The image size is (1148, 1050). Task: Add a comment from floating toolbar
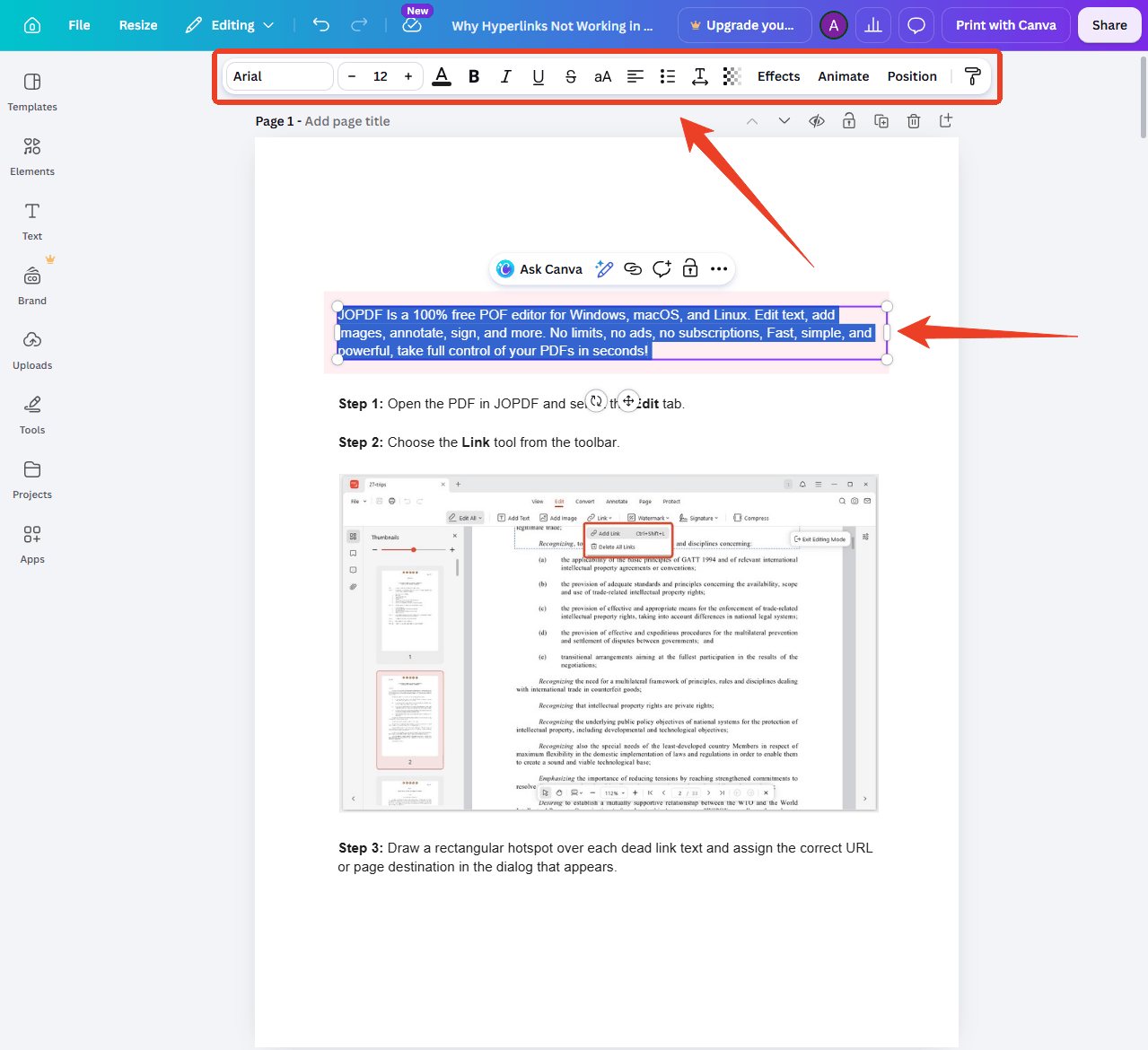coord(662,269)
